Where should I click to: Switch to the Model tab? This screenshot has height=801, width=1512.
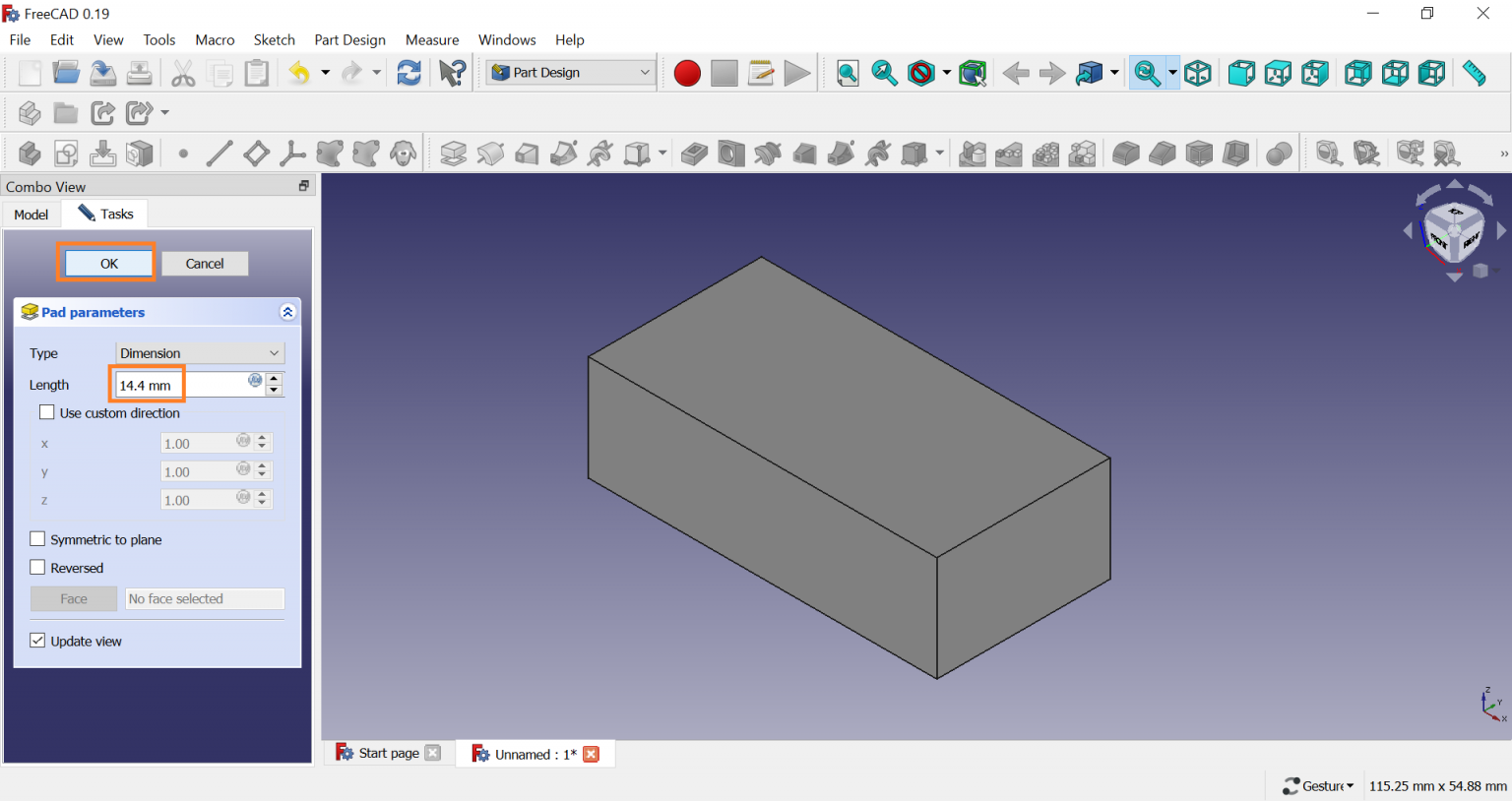[x=31, y=215]
